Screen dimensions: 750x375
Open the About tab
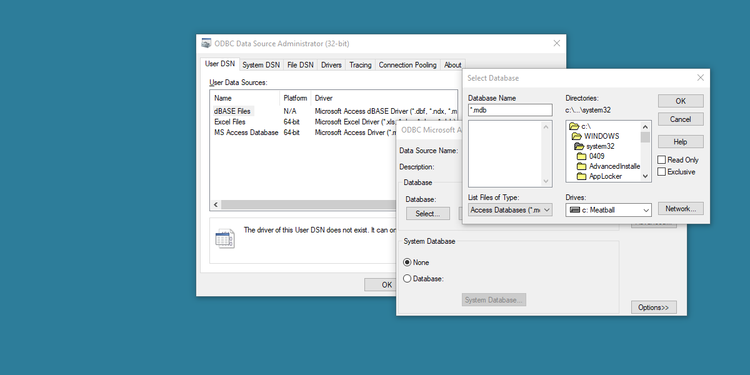(452, 65)
